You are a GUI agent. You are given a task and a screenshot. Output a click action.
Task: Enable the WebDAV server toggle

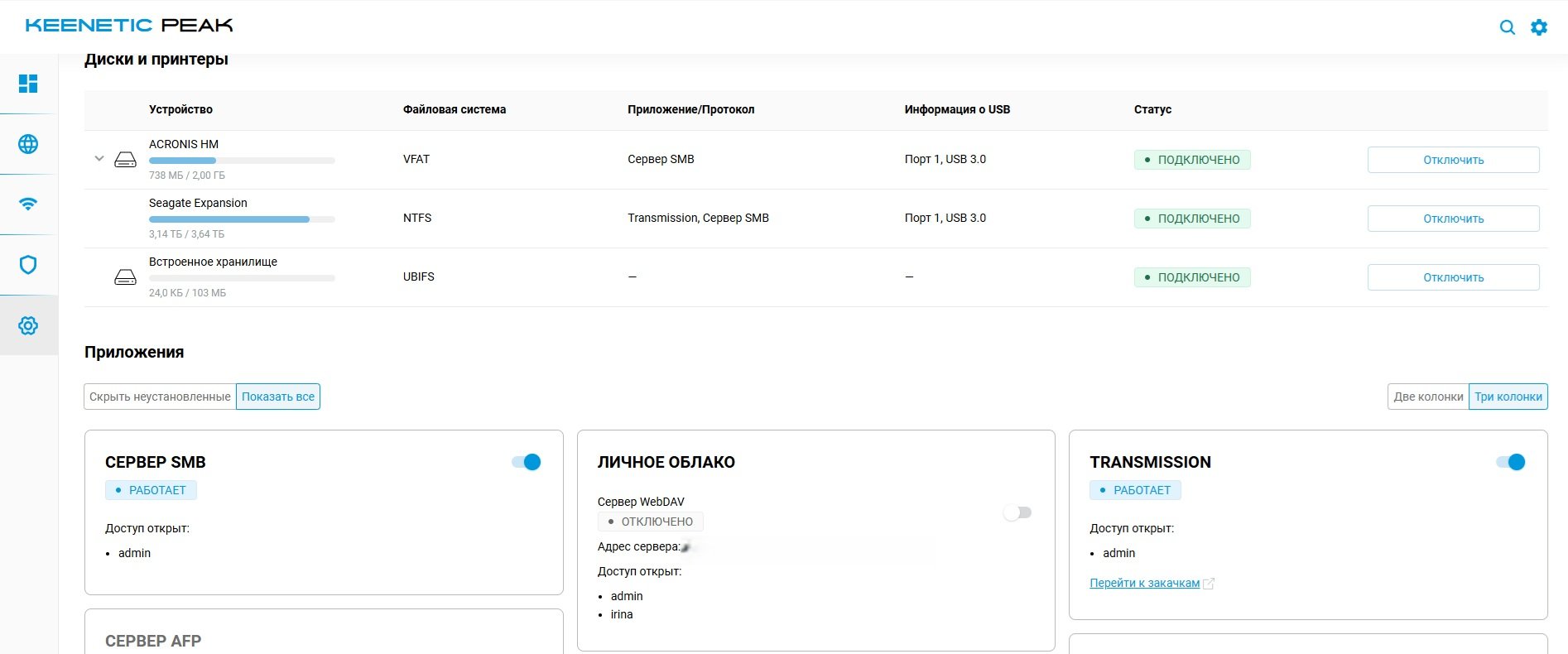click(1017, 512)
